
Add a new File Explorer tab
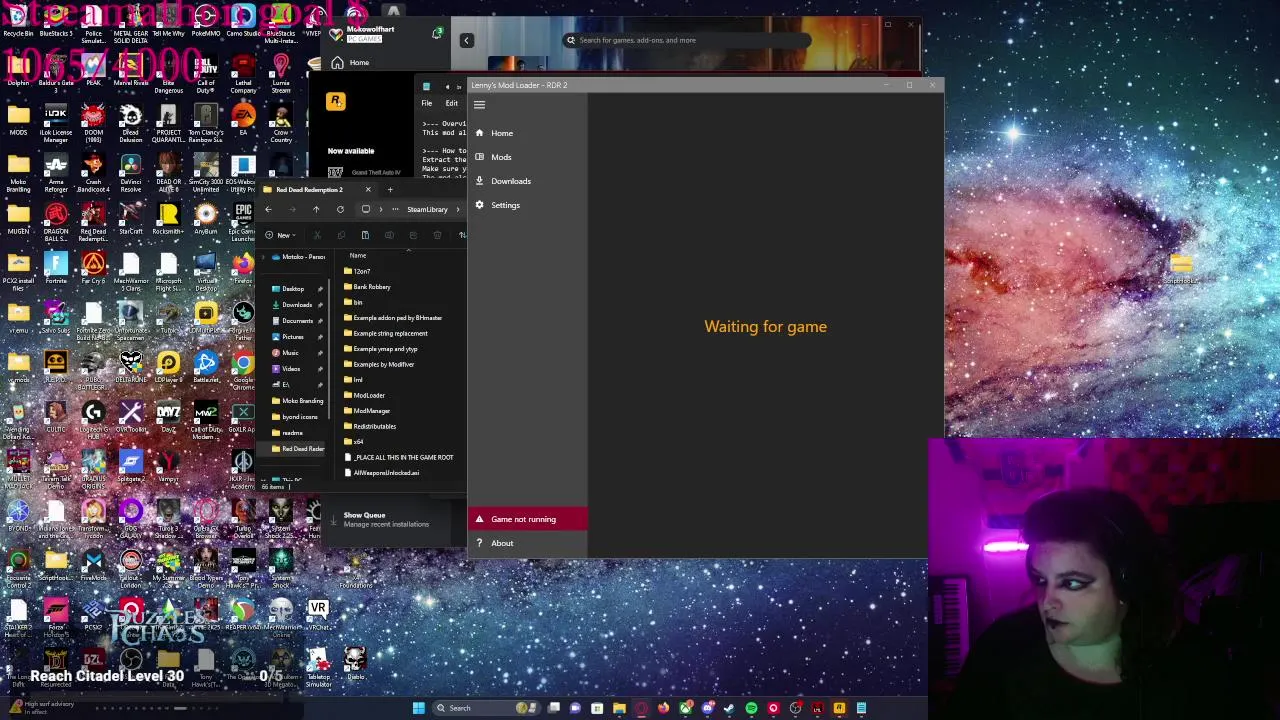coord(390,189)
